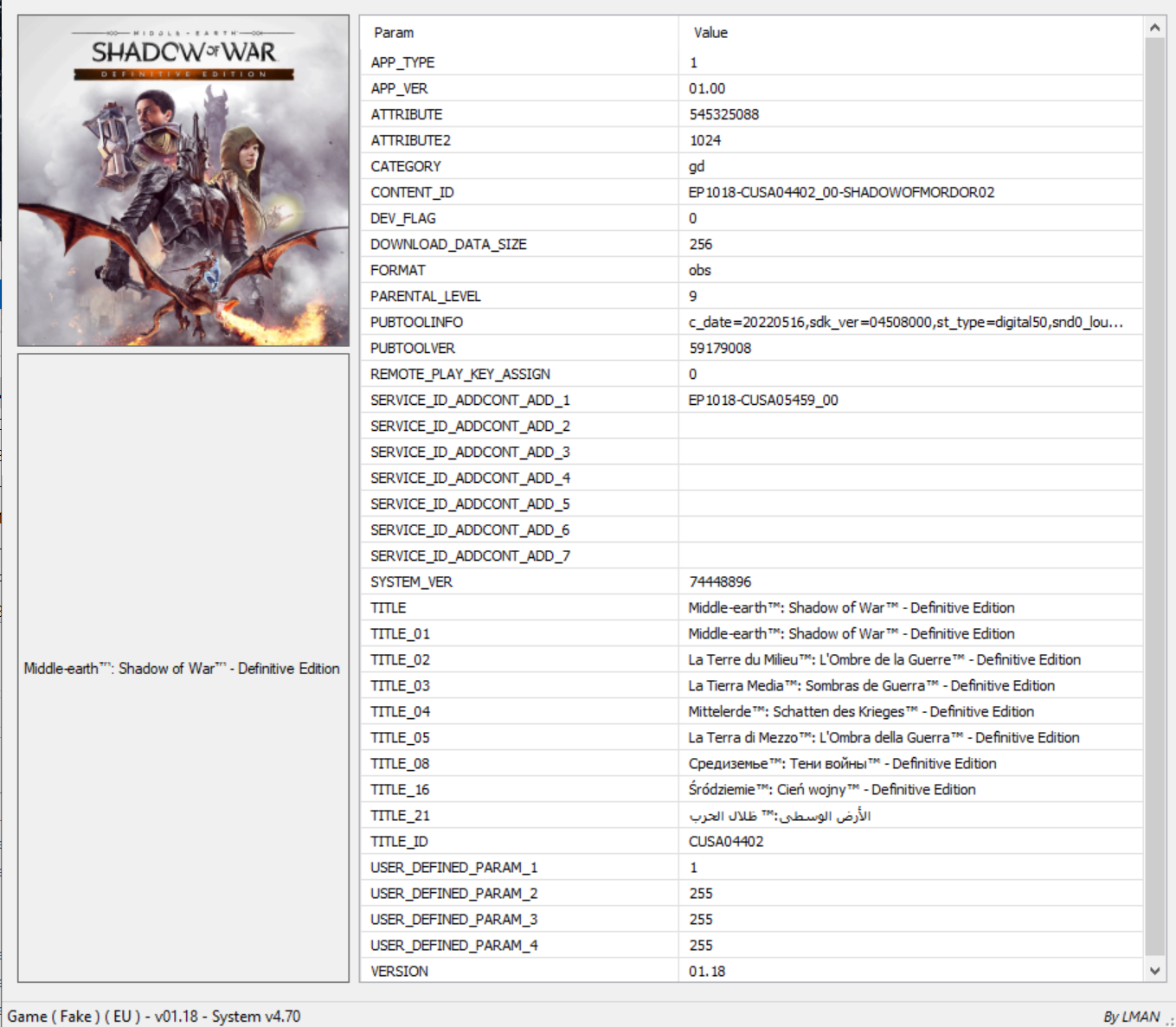Select the TITLE parameter name cell
The image size is (1176, 1027).
tap(389, 607)
